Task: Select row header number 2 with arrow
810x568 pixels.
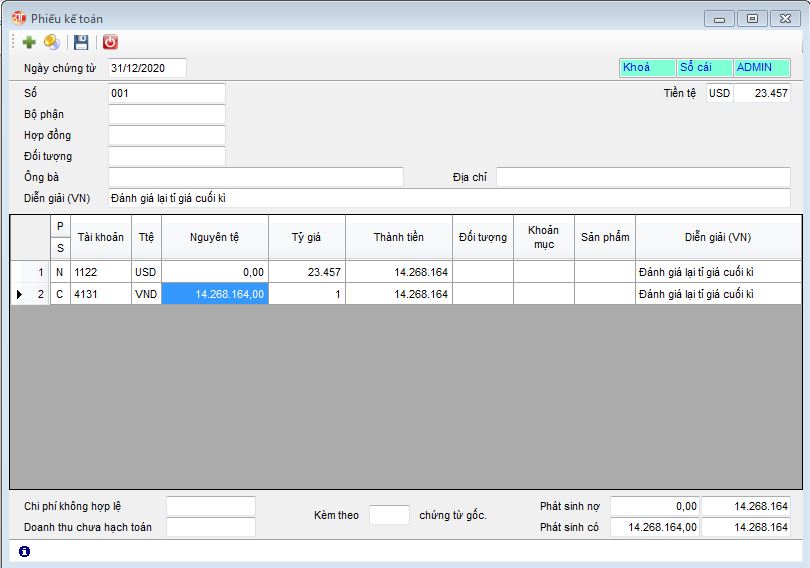Action: (30, 294)
